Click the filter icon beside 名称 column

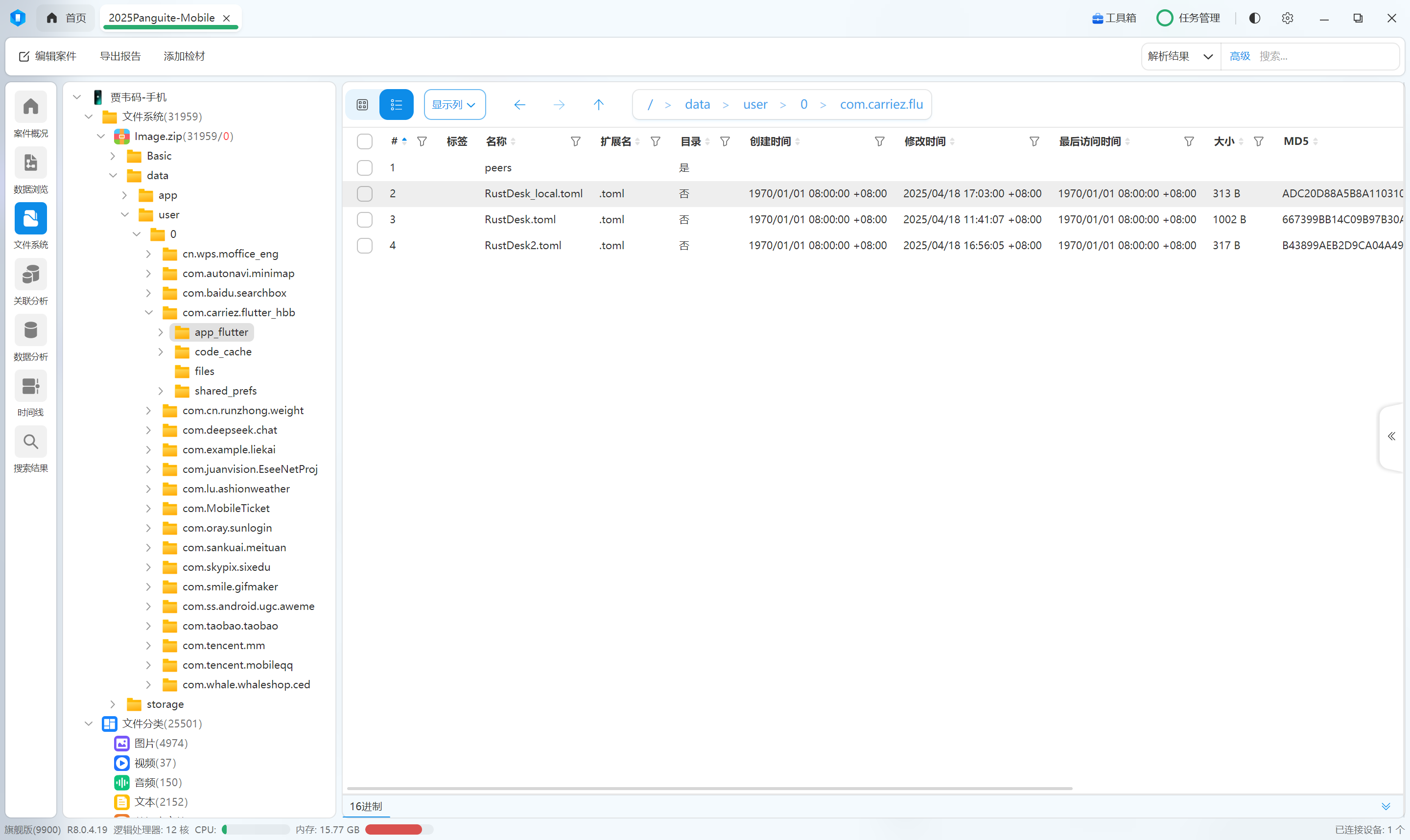click(575, 141)
